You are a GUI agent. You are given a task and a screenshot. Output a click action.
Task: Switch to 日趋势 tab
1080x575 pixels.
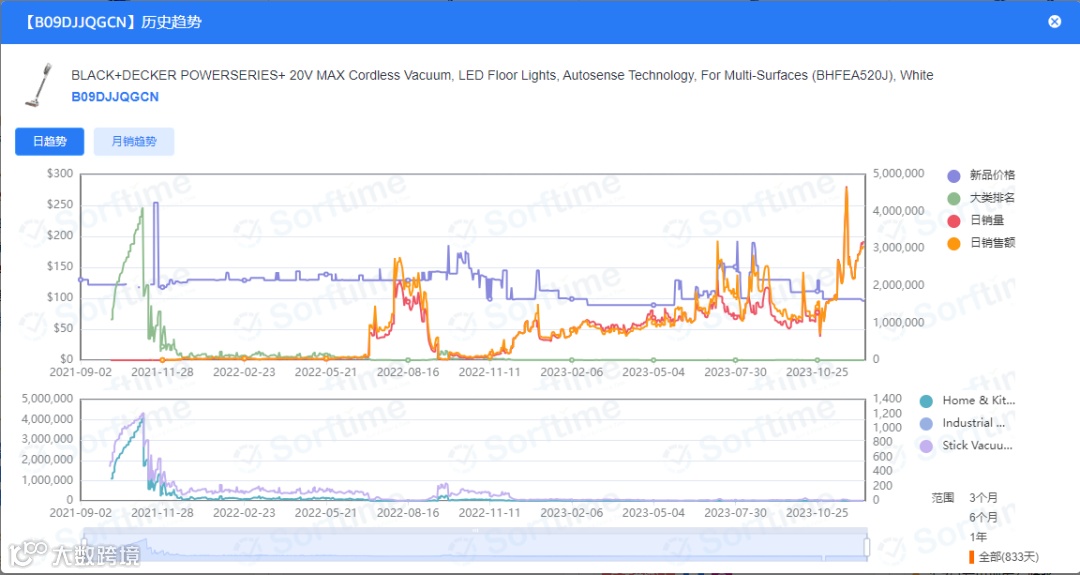point(50,141)
